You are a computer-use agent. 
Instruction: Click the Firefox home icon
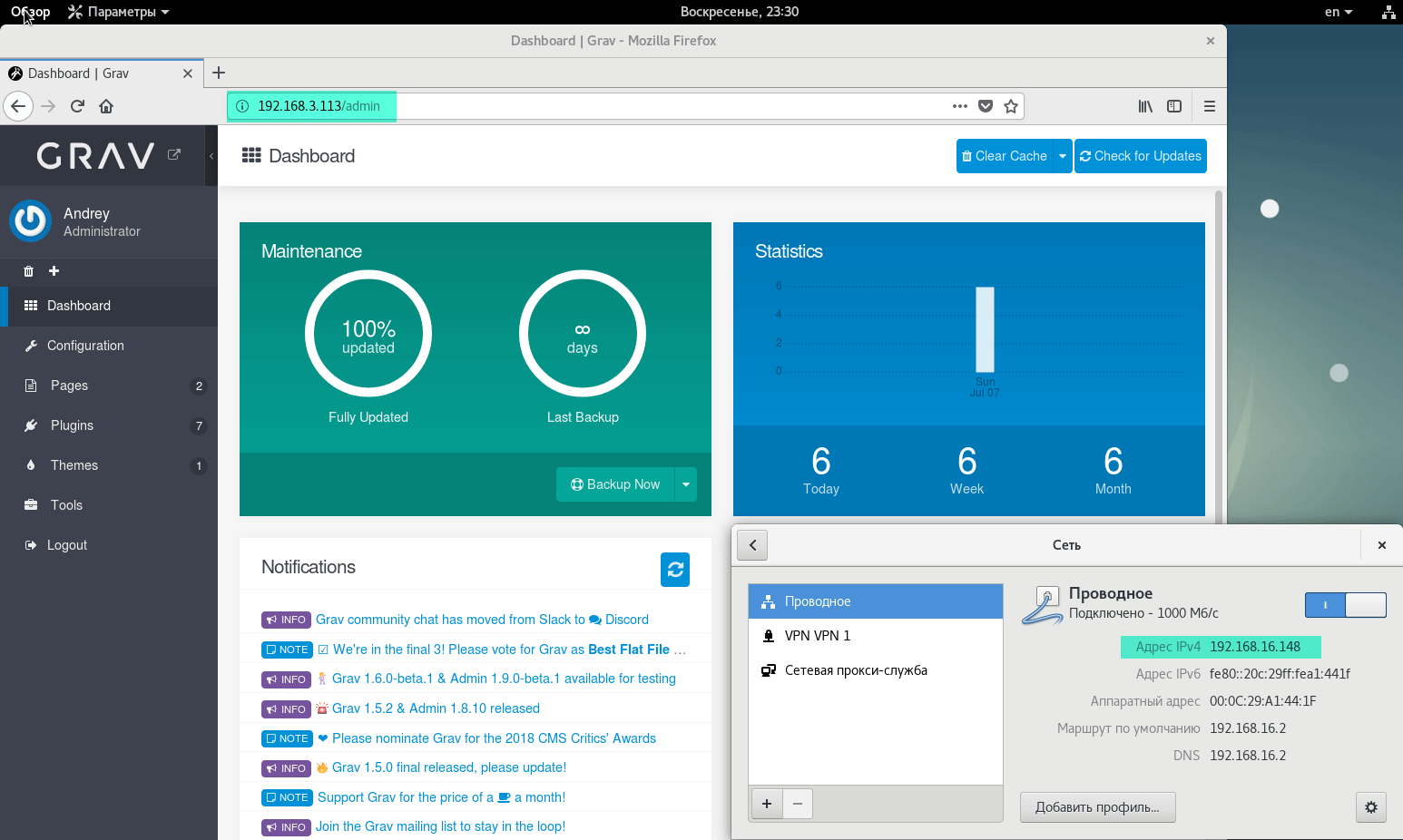106,106
